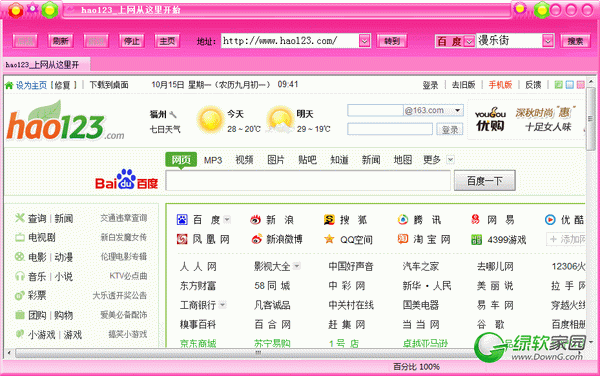600x376 pixels.
Task: Select the 知道 search tab
Action: tap(339, 160)
